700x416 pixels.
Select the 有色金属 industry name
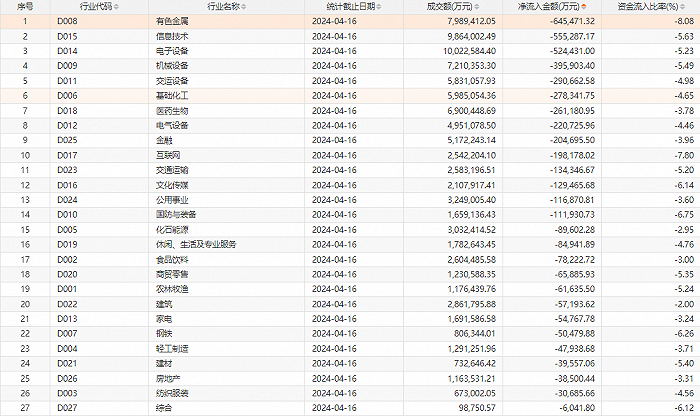[172, 21]
